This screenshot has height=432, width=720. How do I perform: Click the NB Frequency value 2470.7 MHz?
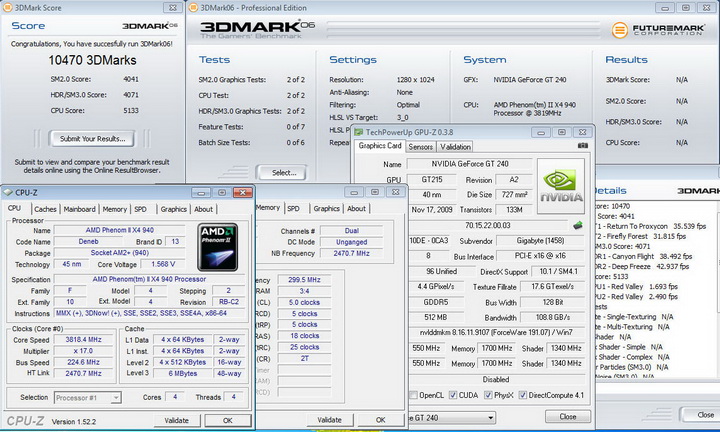pos(351,253)
